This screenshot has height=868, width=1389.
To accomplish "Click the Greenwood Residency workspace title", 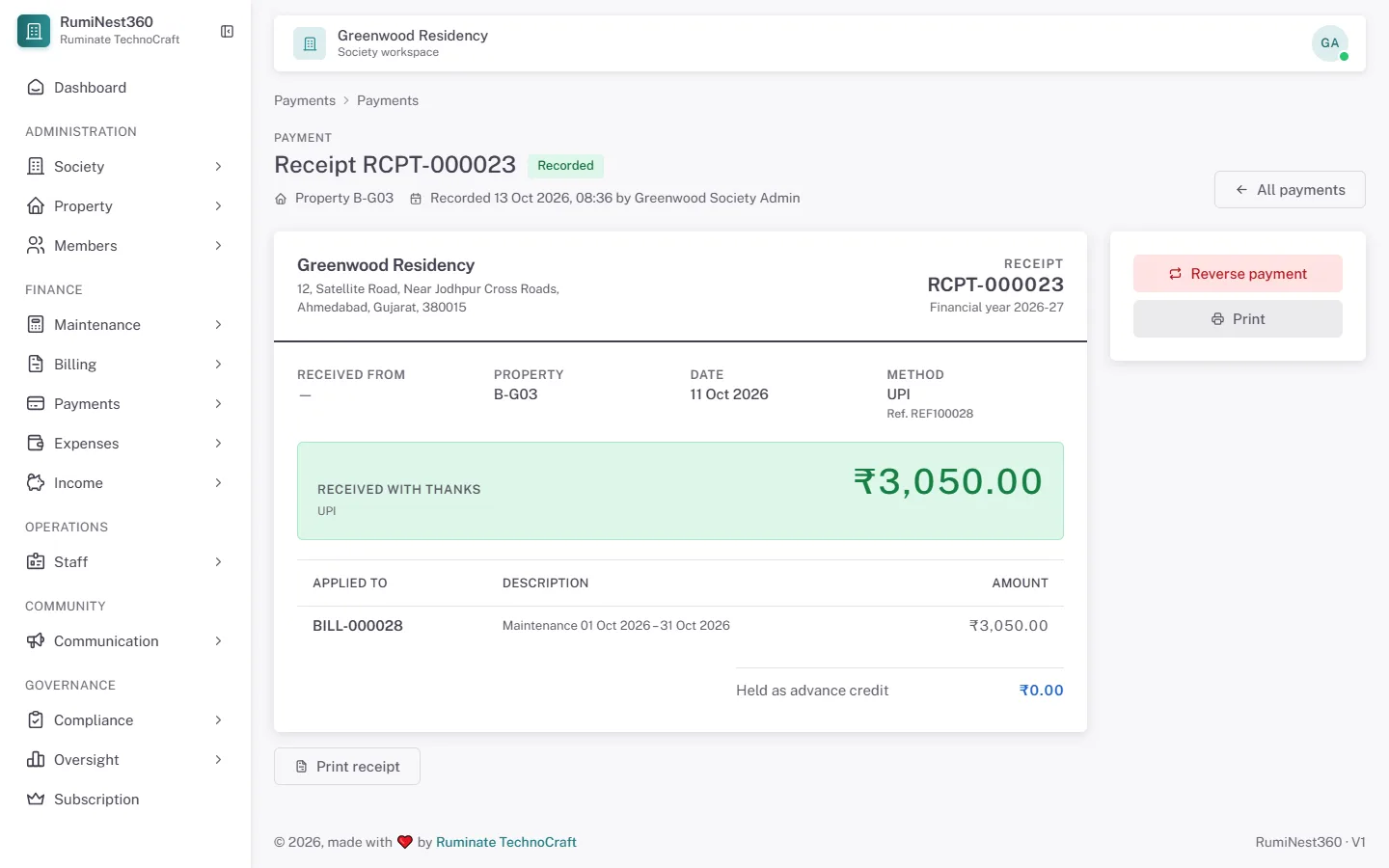I will (413, 36).
